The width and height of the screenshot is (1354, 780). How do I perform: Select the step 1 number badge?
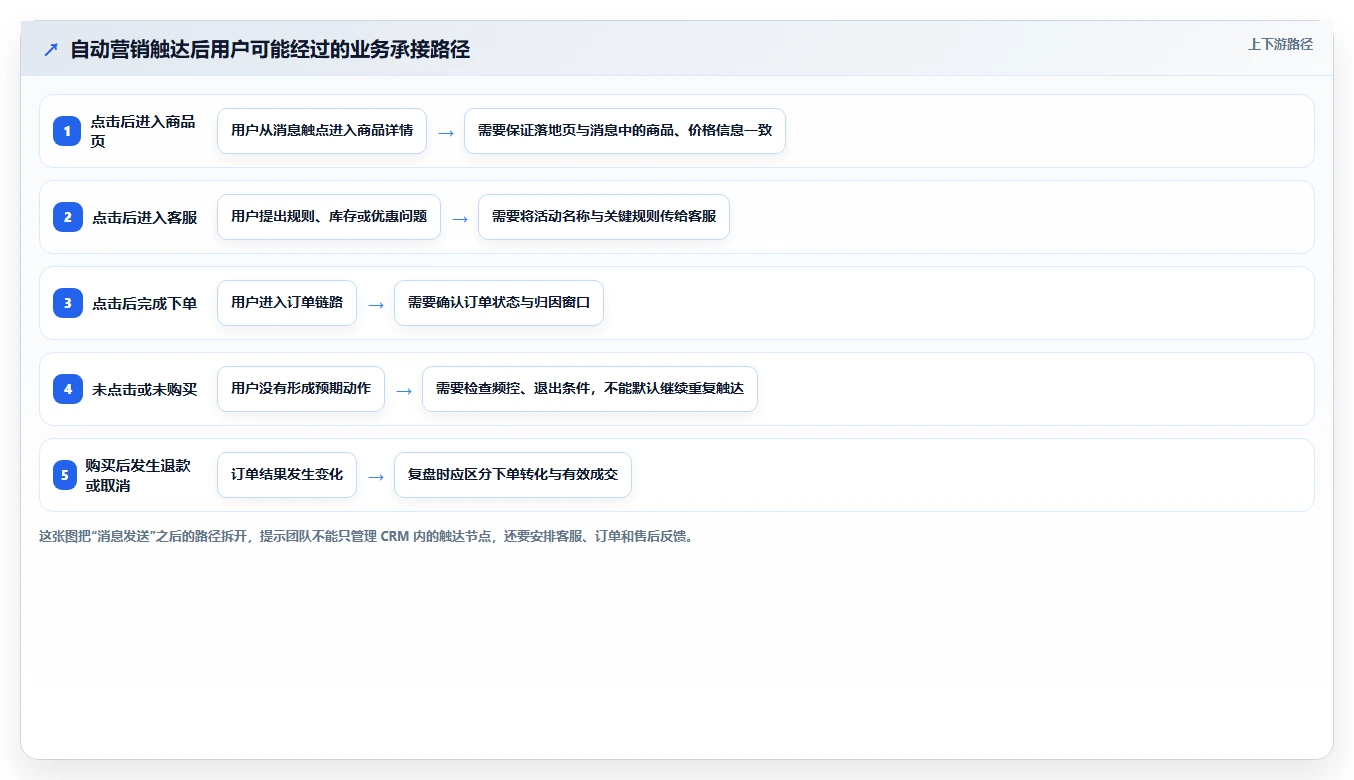[67, 131]
